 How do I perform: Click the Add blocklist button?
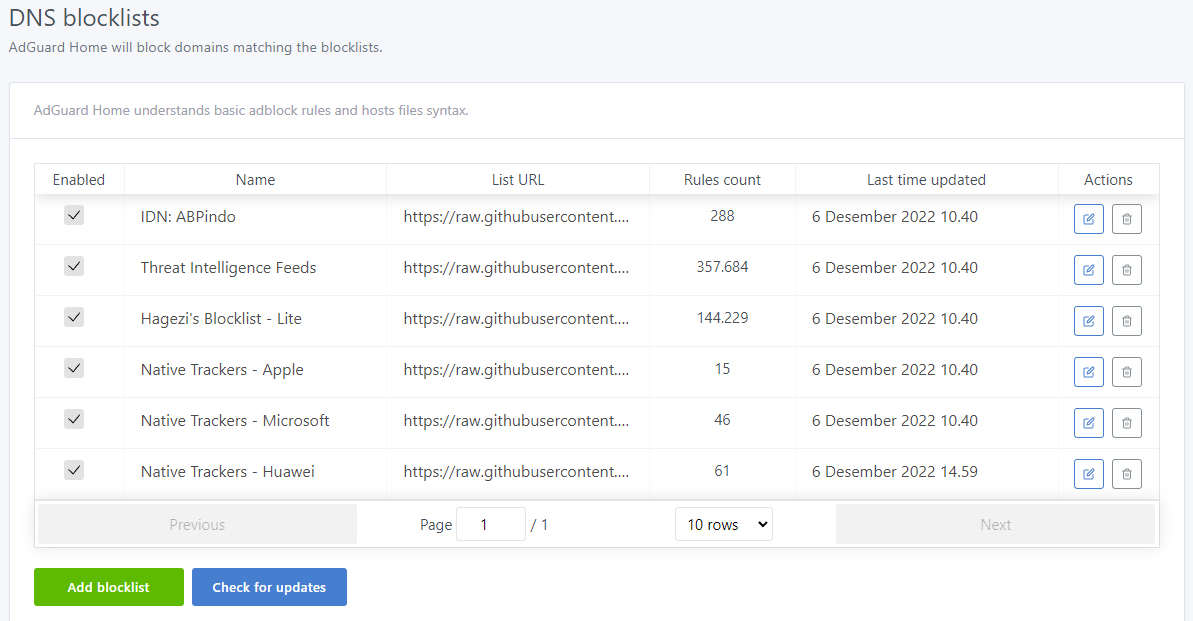tap(108, 587)
